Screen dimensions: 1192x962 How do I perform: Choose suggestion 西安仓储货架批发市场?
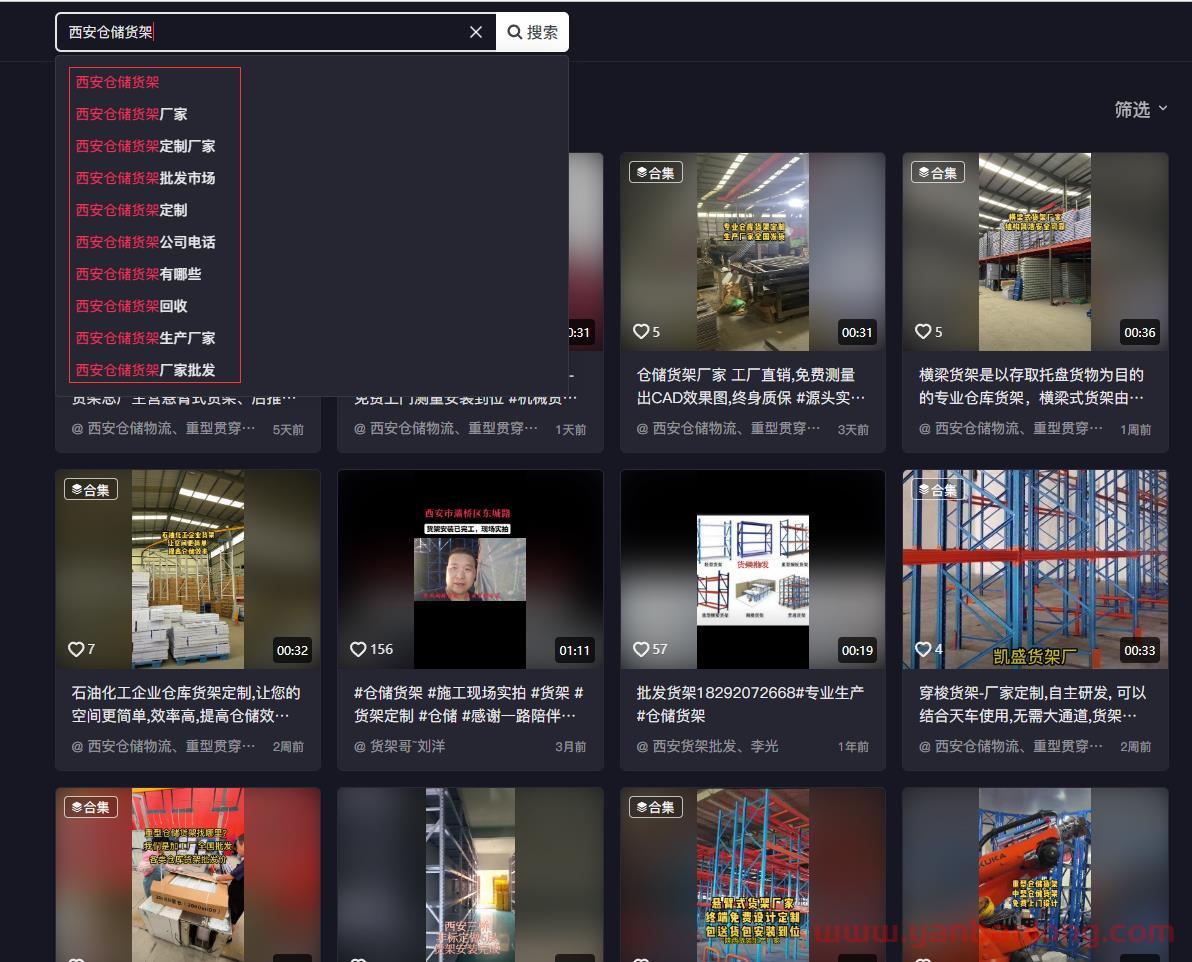click(x=146, y=178)
